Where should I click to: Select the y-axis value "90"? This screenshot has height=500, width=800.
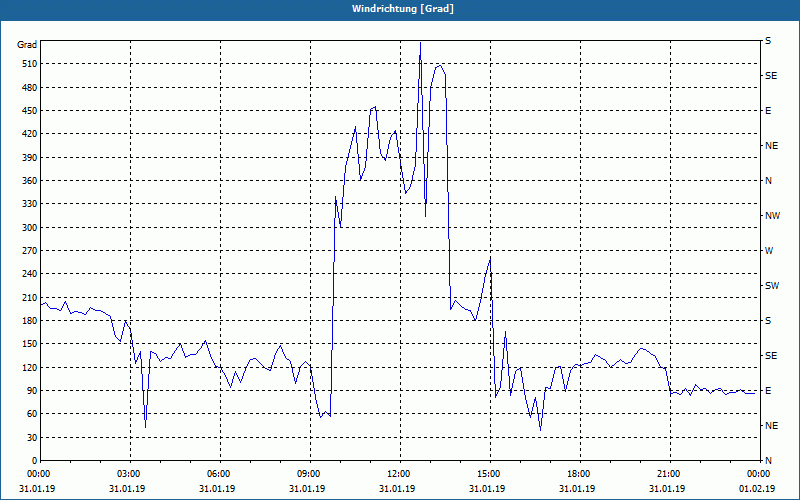point(32,391)
